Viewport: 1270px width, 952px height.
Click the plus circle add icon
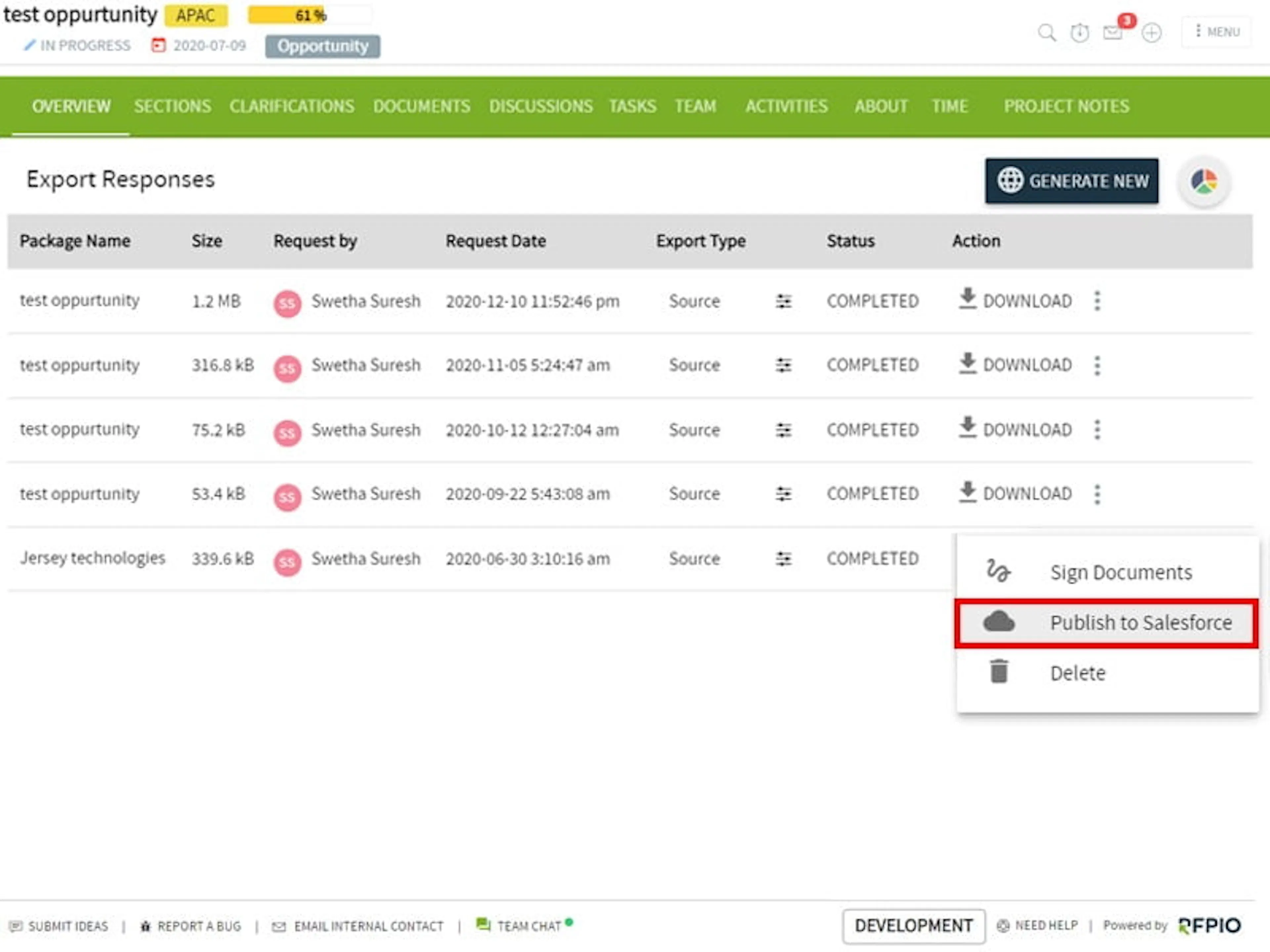[x=1151, y=33]
